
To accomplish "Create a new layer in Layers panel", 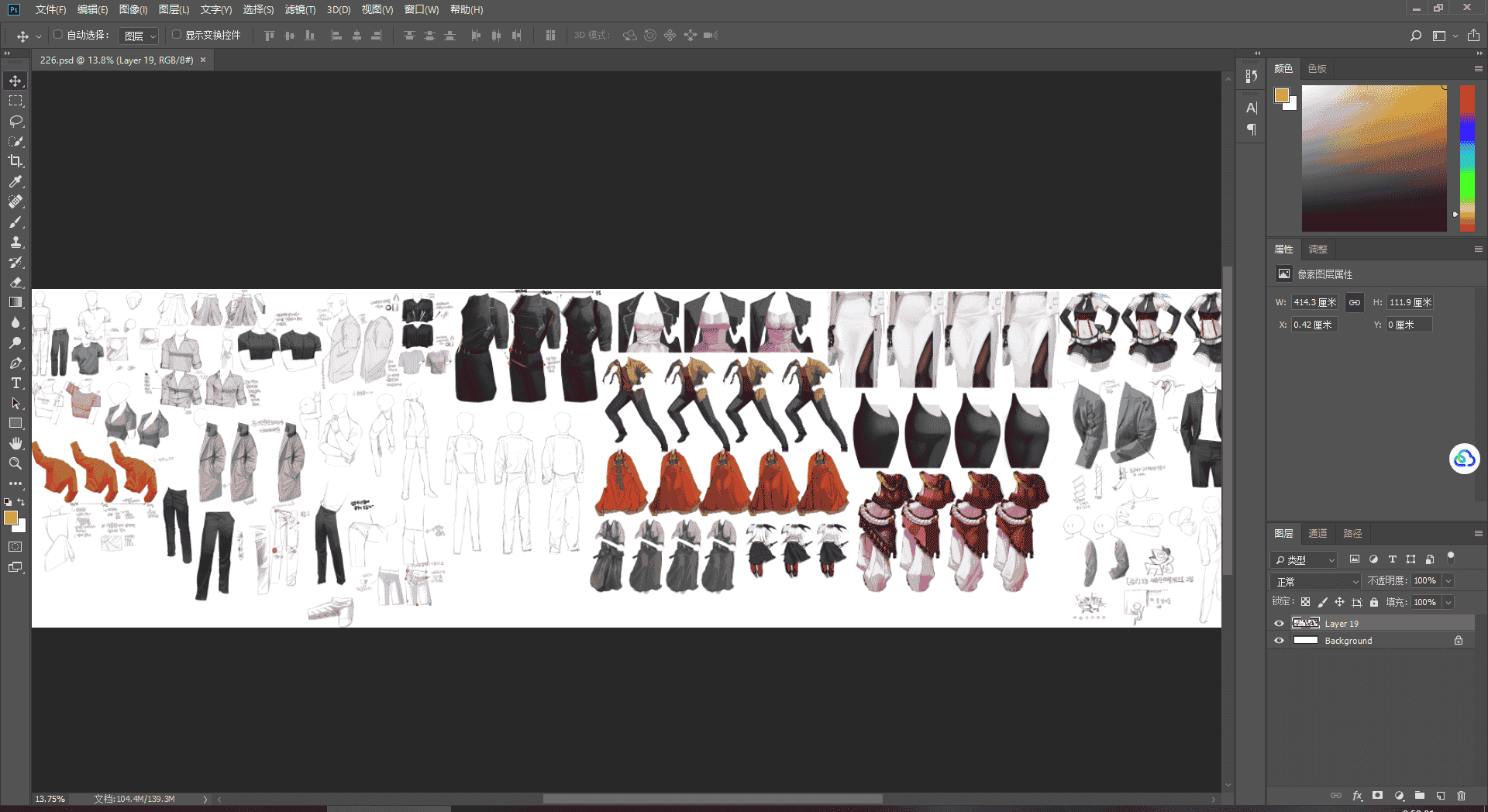I will (x=1441, y=796).
